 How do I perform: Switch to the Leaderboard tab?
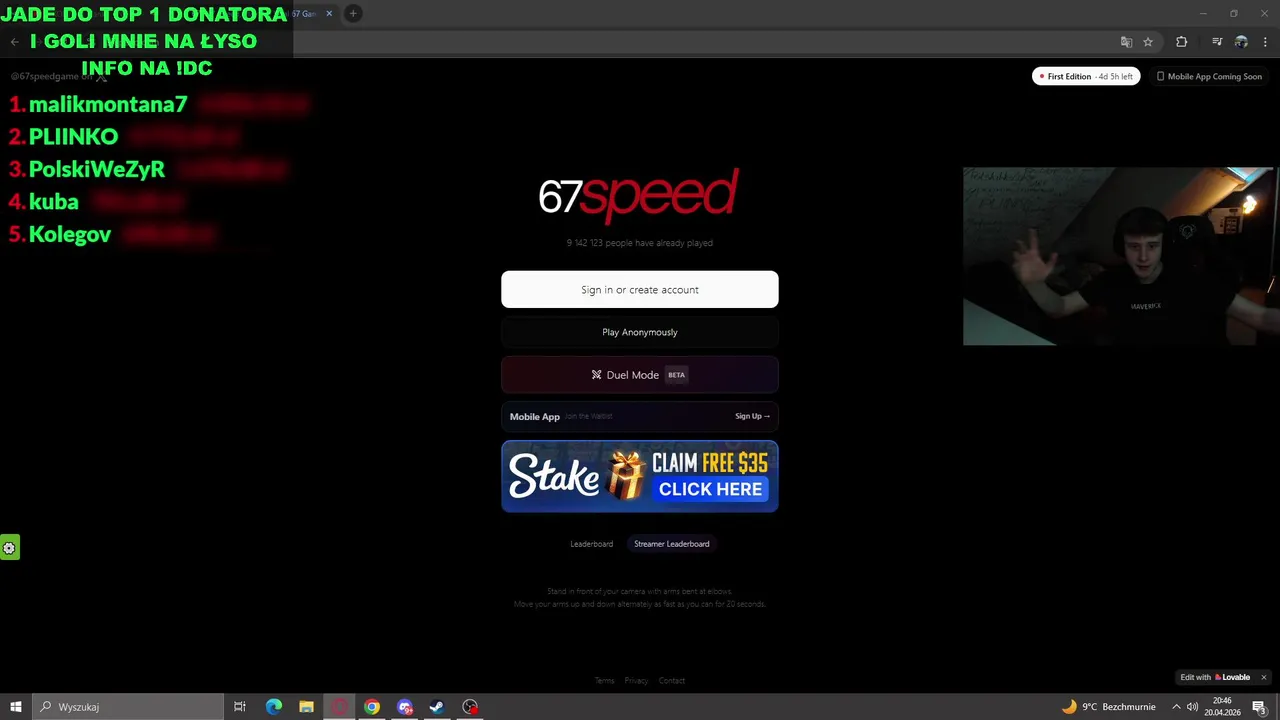pyautogui.click(x=591, y=544)
